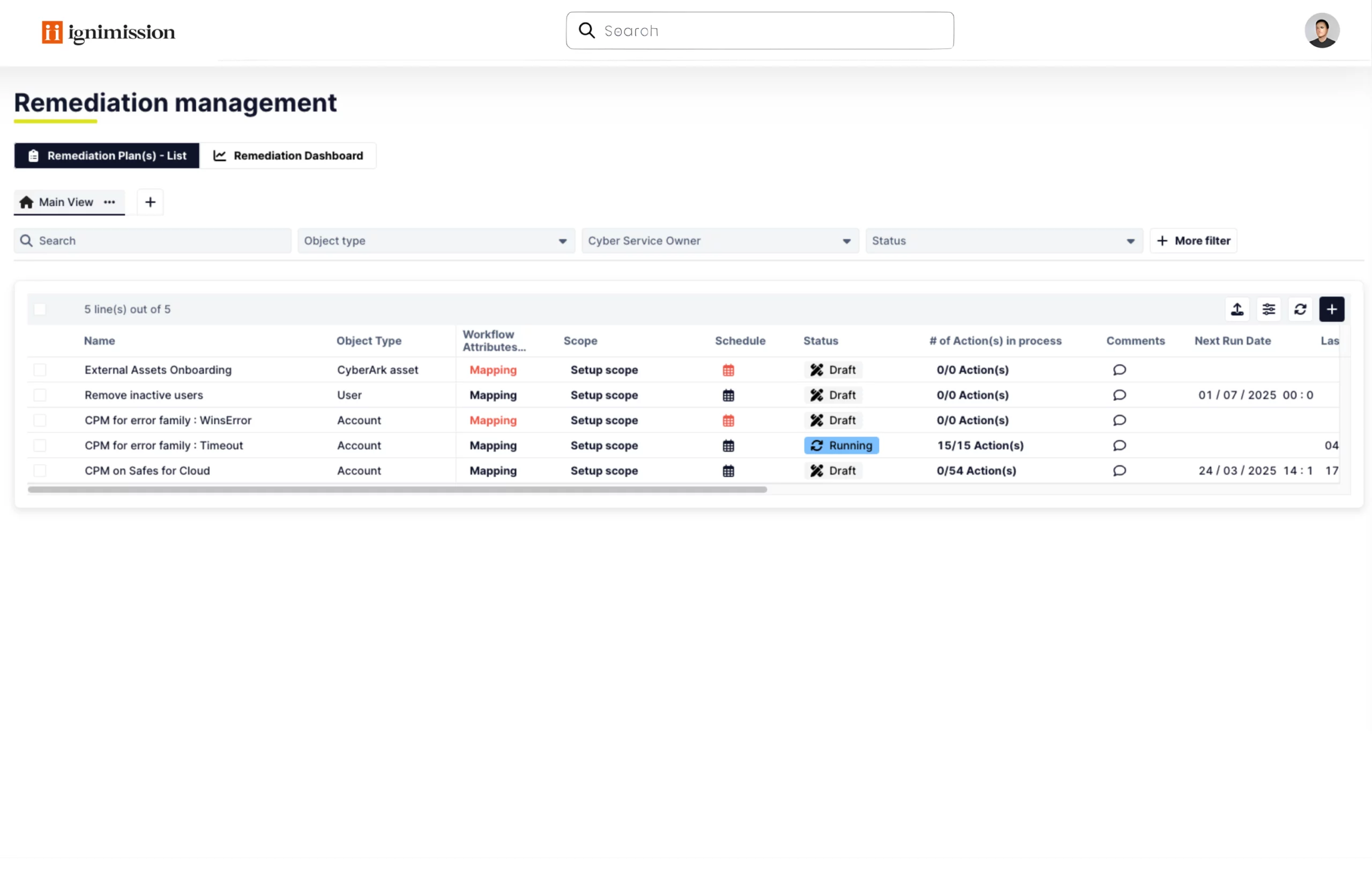
Task: Check the External Assets Onboarding row checkbox
Action: click(x=40, y=370)
